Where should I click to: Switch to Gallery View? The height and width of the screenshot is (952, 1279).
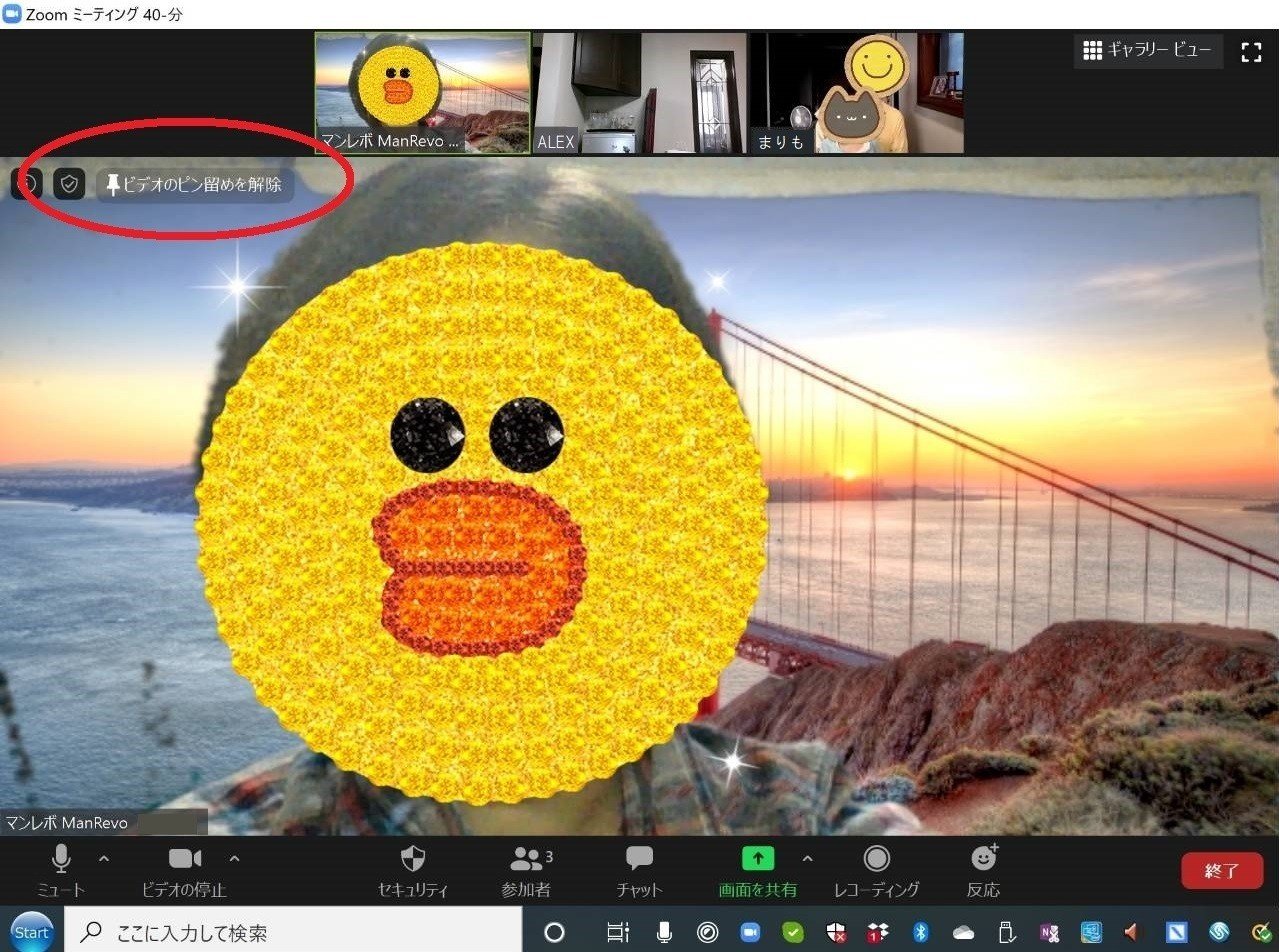point(1148,50)
